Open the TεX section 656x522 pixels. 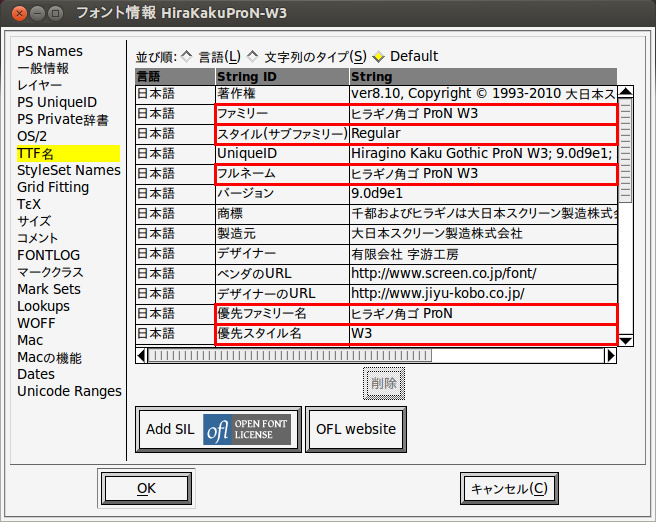[29, 204]
